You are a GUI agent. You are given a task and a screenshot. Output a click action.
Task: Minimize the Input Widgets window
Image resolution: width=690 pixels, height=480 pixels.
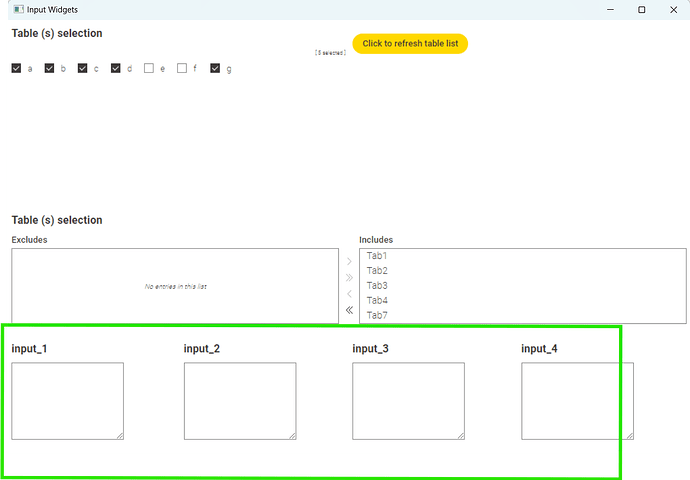pos(612,9)
